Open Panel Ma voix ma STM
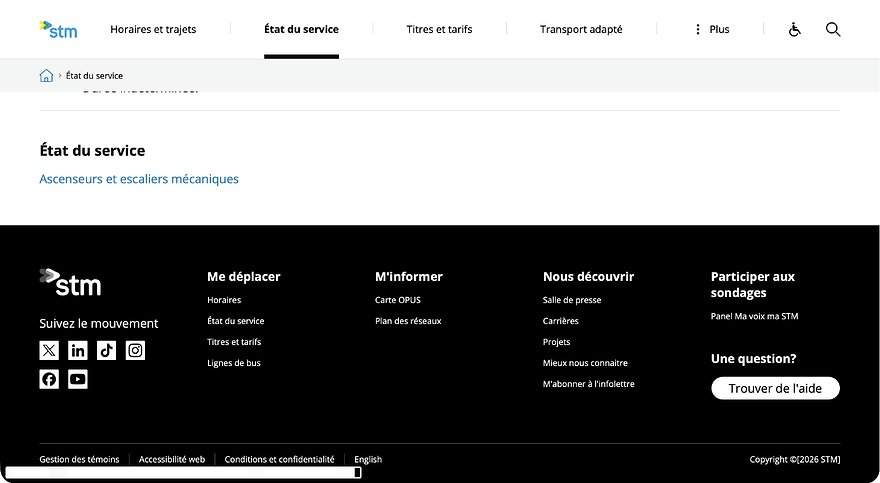 (x=754, y=316)
